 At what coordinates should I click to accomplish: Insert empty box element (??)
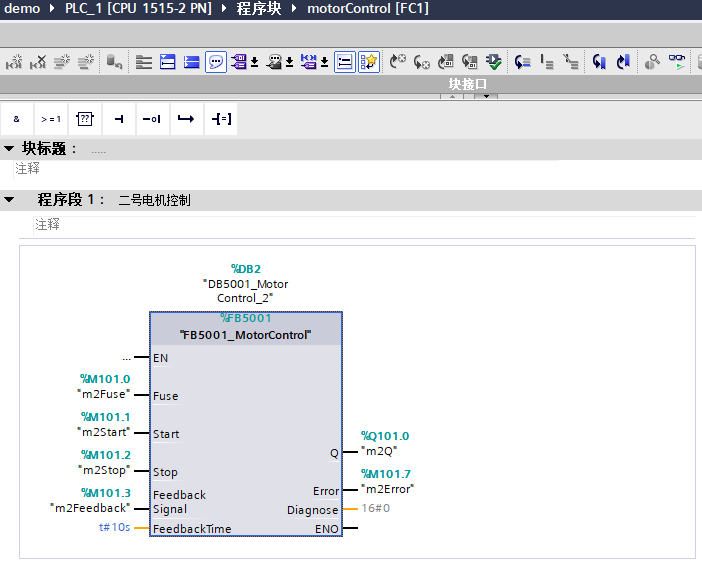click(85, 119)
